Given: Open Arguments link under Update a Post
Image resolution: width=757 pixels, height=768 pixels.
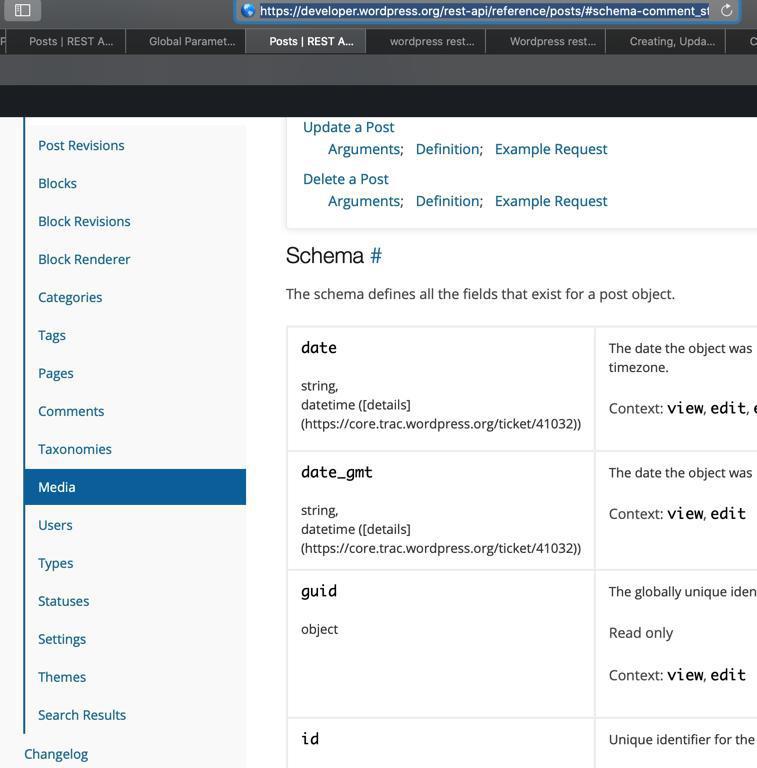Looking at the screenshot, I should click(x=364, y=149).
